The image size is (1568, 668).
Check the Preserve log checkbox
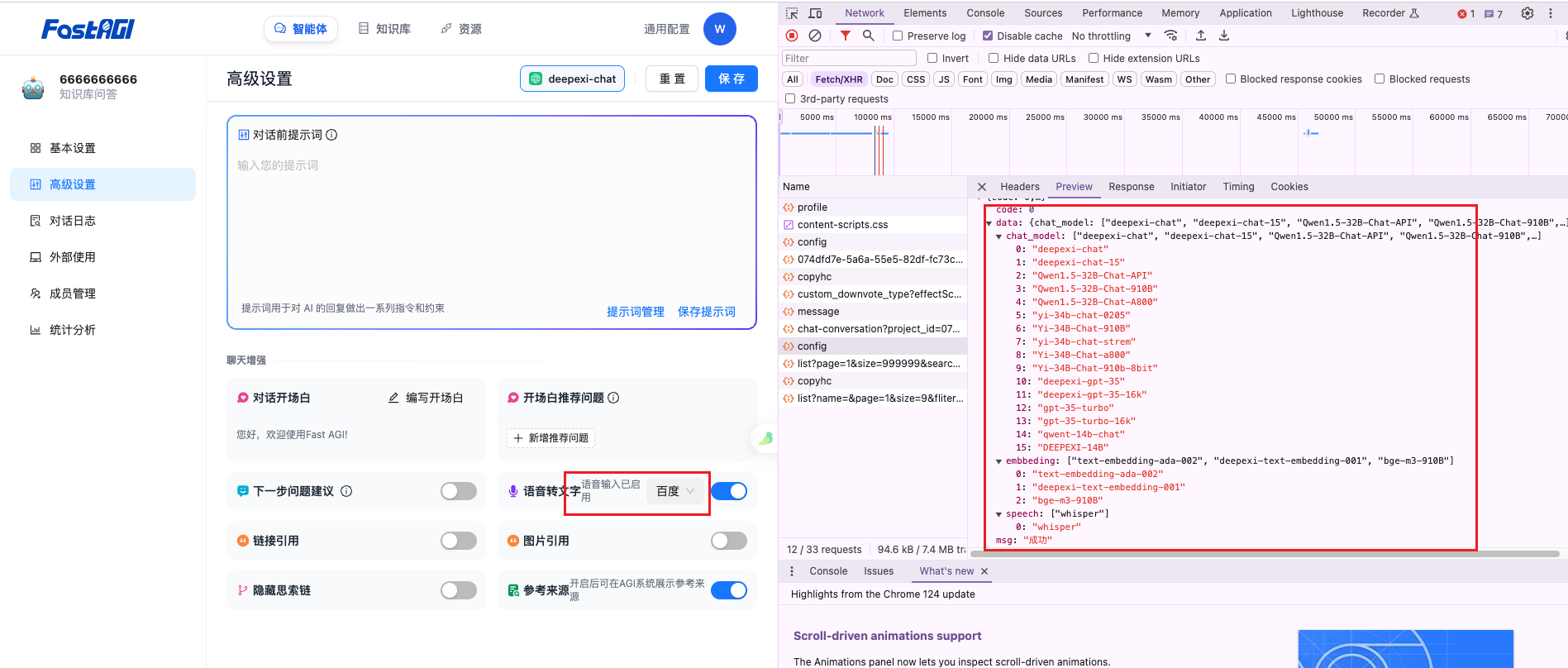(898, 36)
